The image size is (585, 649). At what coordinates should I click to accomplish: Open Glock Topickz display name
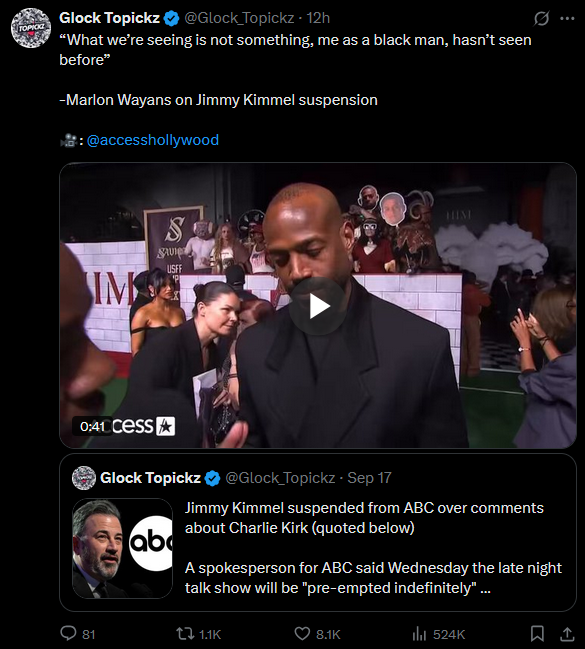tap(109, 18)
